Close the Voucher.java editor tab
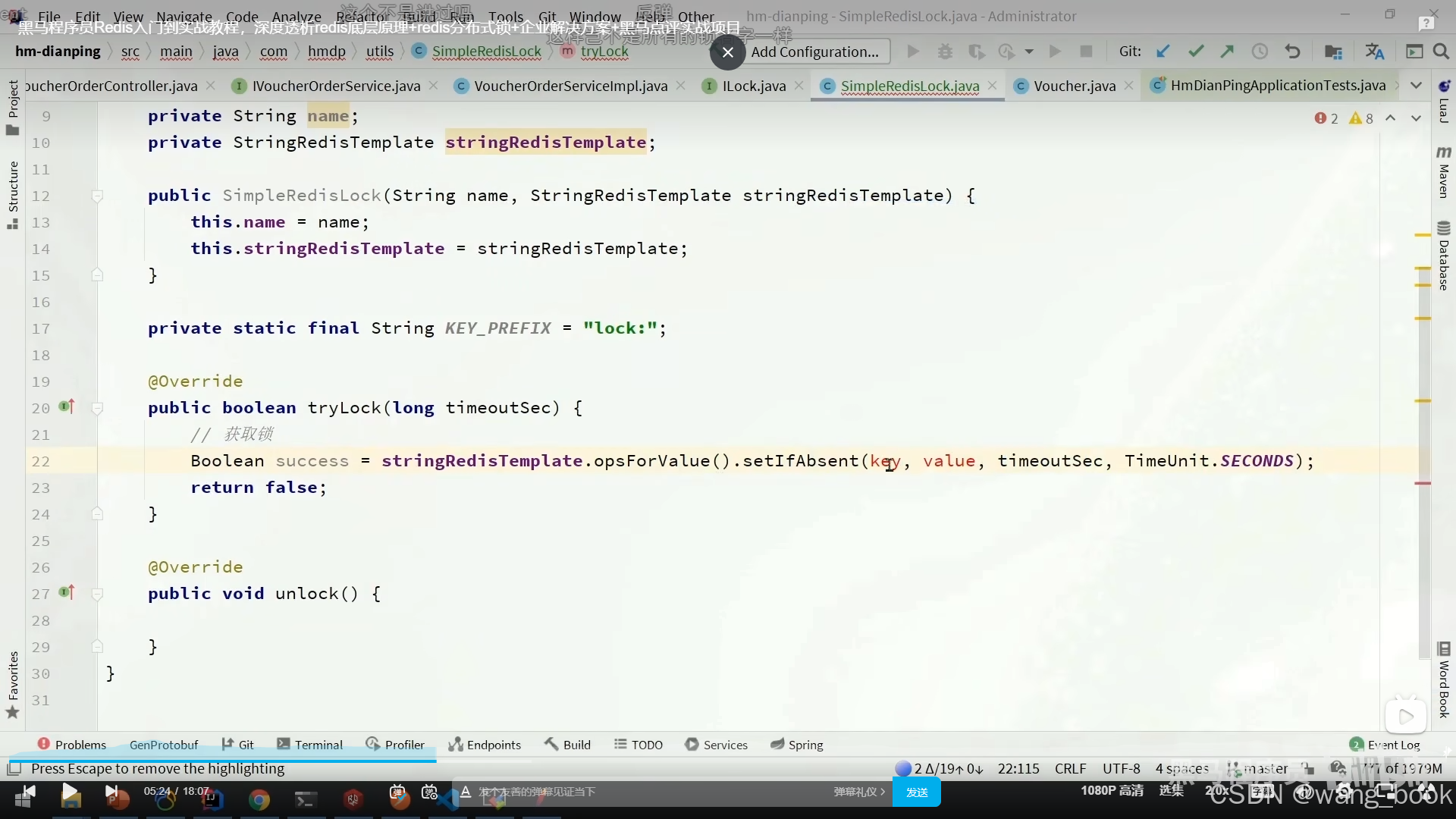The height and width of the screenshot is (819, 1456). pos(1129,86)
